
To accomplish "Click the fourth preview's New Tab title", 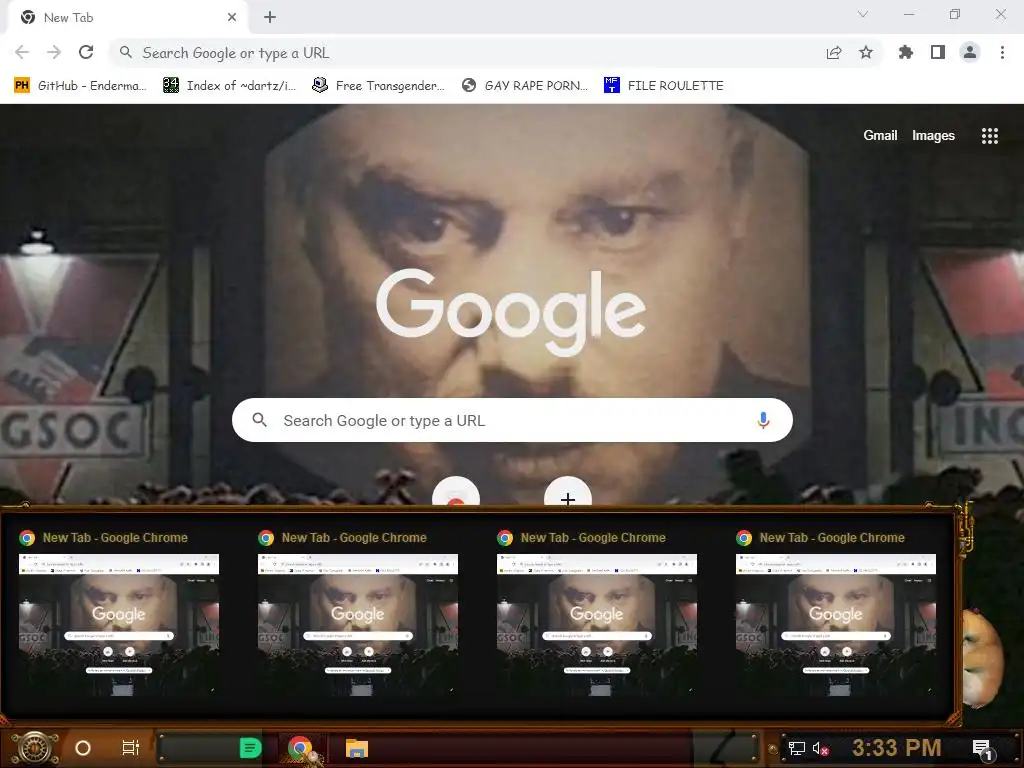I will 832,537.
